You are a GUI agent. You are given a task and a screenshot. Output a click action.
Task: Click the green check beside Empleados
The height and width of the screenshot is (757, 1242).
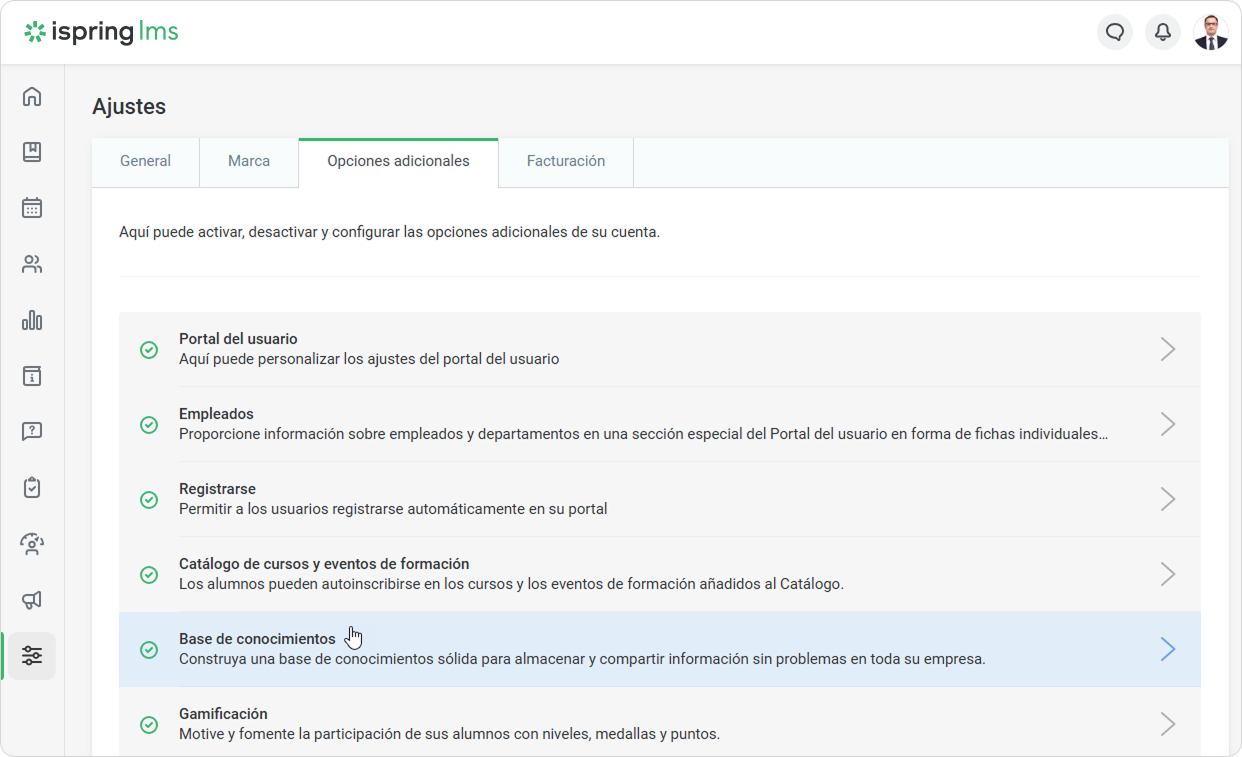(149, 425)
